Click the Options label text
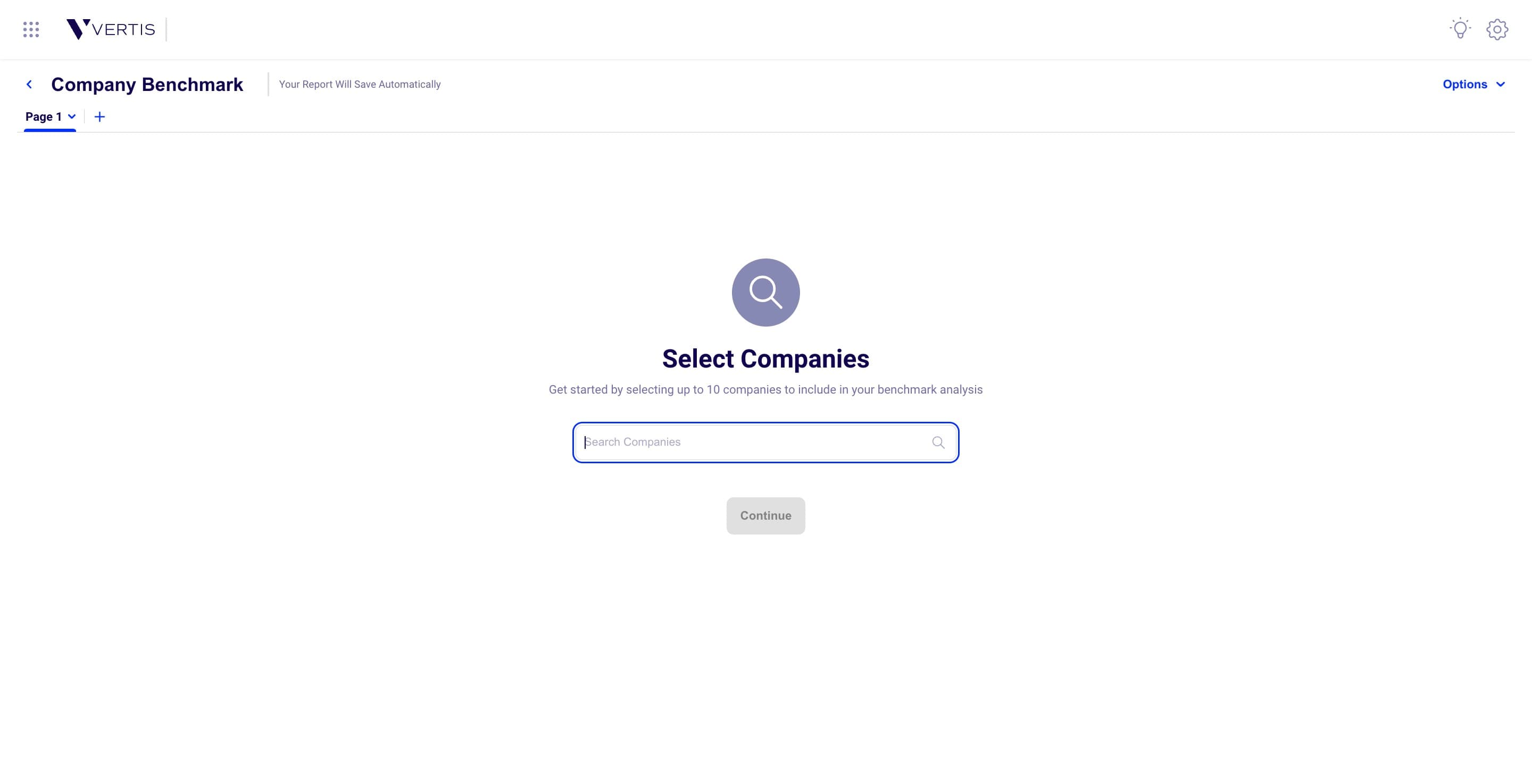 [x=1465, y=85]
